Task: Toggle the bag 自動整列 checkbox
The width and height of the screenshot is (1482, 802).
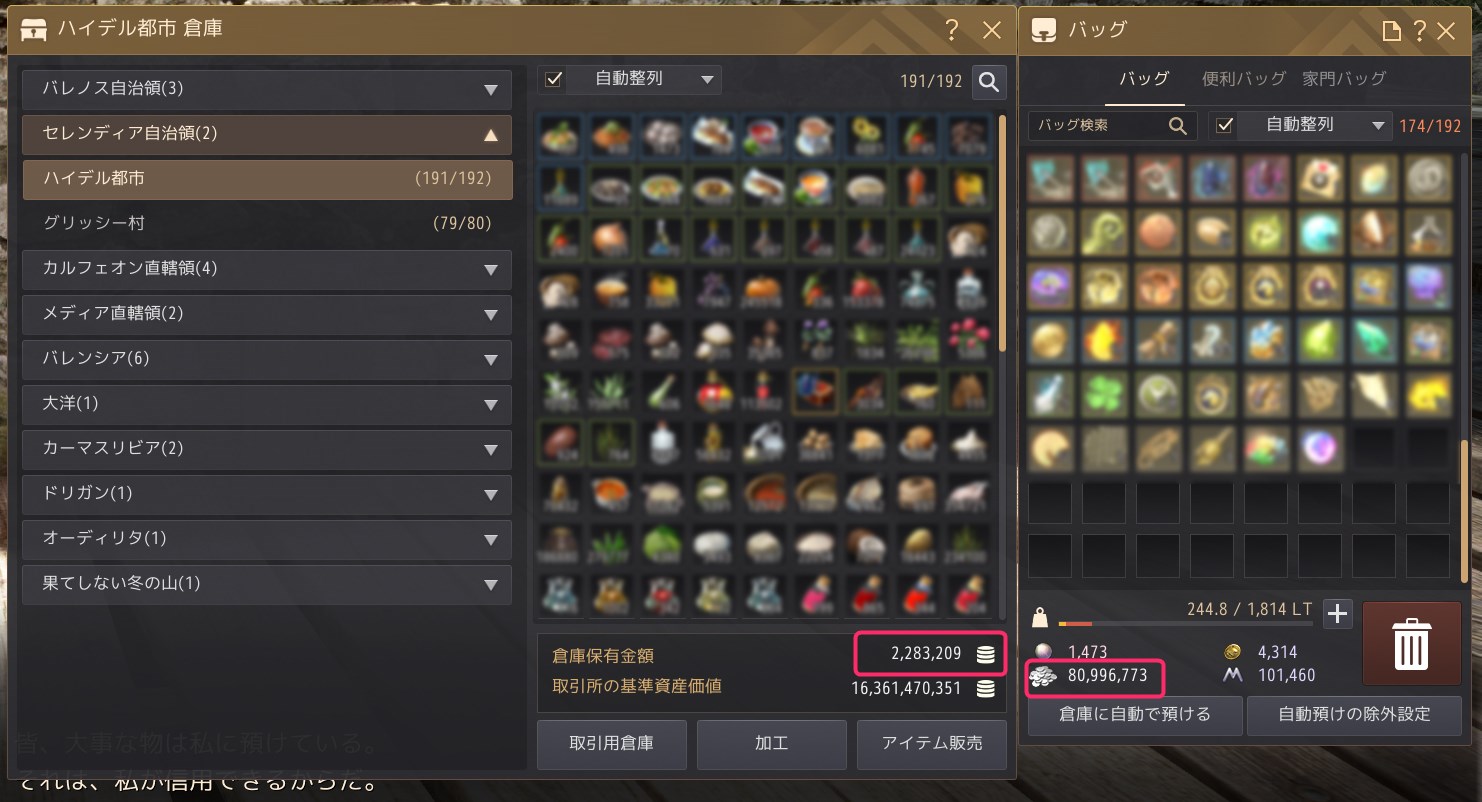Action: pos(1224,125)
